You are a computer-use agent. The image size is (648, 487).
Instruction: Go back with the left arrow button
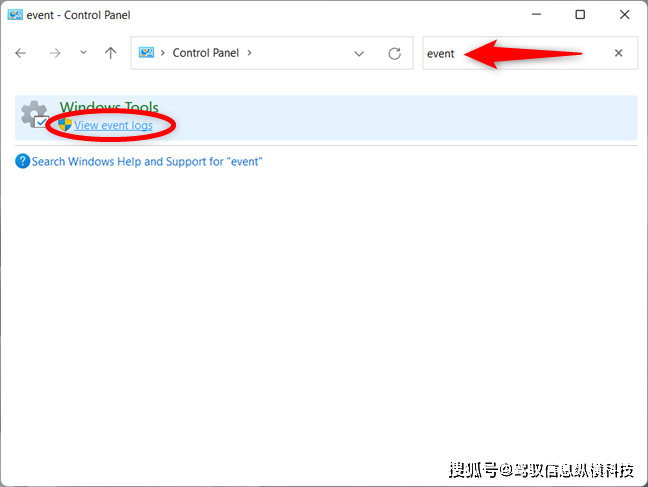[21, 53]
